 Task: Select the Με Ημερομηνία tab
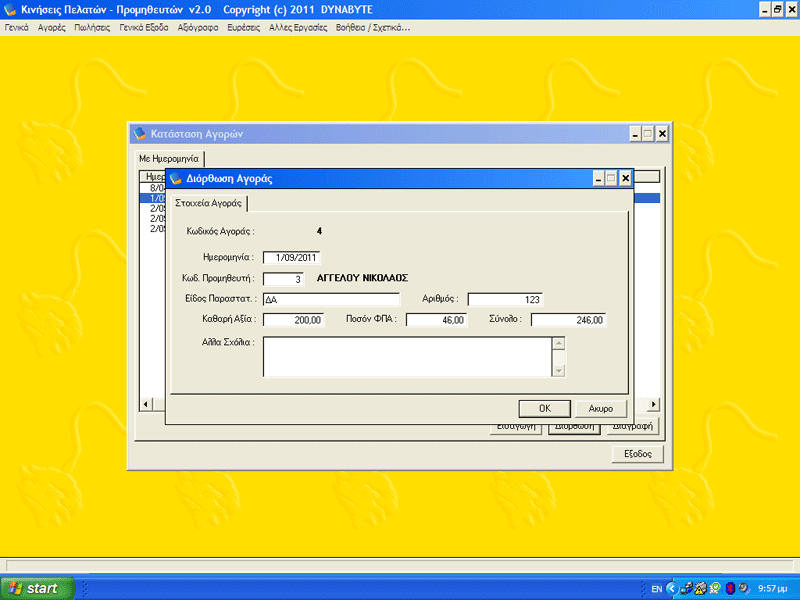(x=169, y=159)
